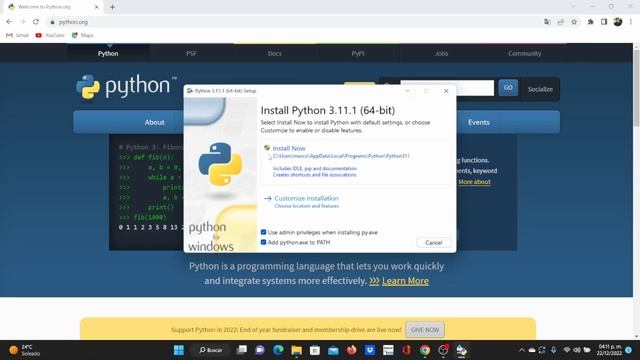This screenshot has height=360, width=640.
Task: Open the Windows Start menu
Action: point(179,350)
